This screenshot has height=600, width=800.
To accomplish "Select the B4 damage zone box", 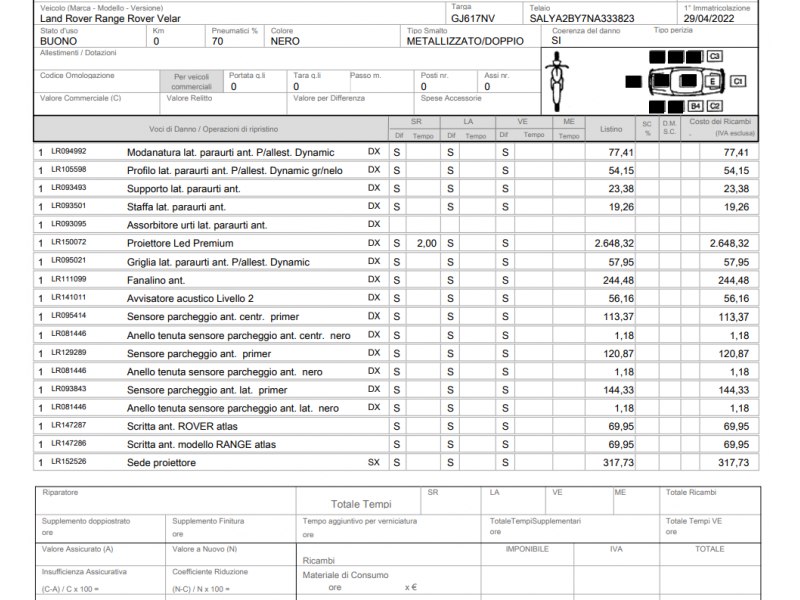I will coord(695,106).
